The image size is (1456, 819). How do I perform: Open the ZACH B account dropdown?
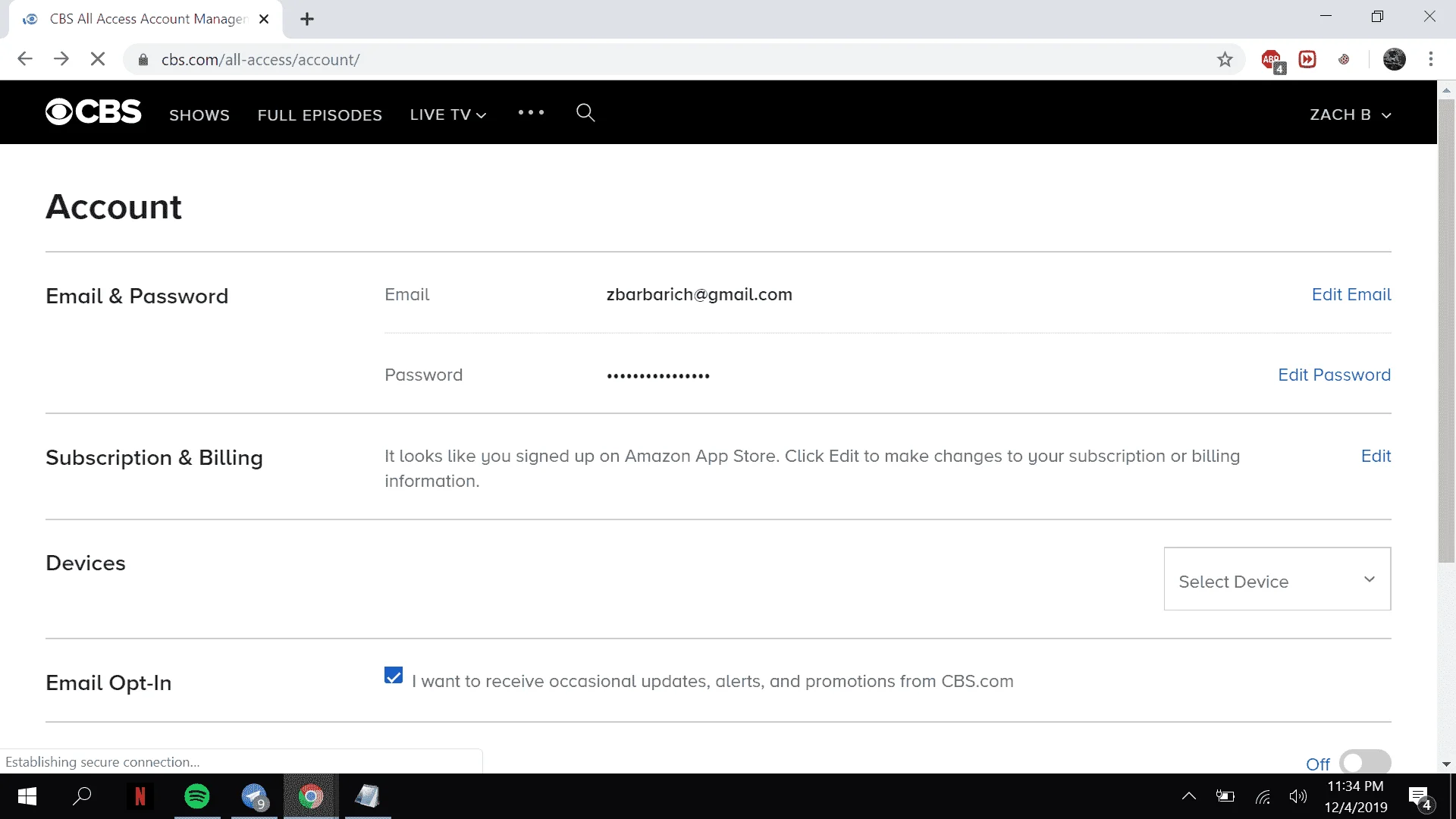(x=1351, y=115)
